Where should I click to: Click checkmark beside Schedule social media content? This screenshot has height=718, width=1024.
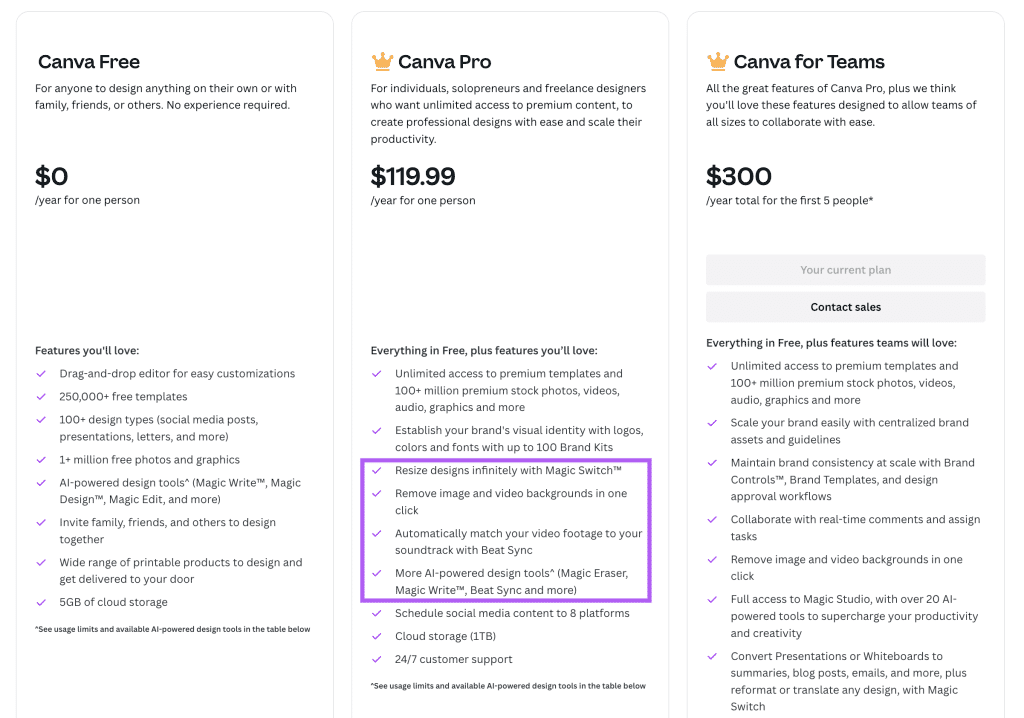pos(377,613)
